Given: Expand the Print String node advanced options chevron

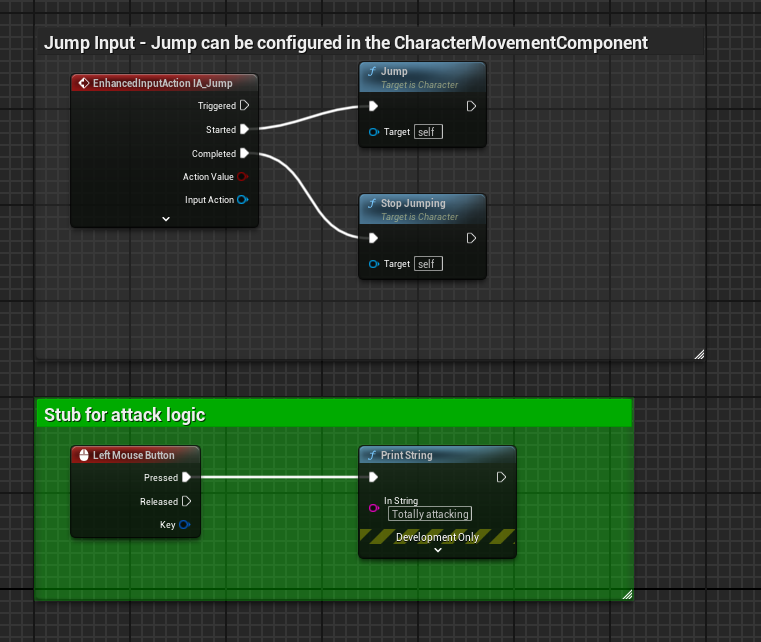Looking at the screenshot, I should click(438, 550).
